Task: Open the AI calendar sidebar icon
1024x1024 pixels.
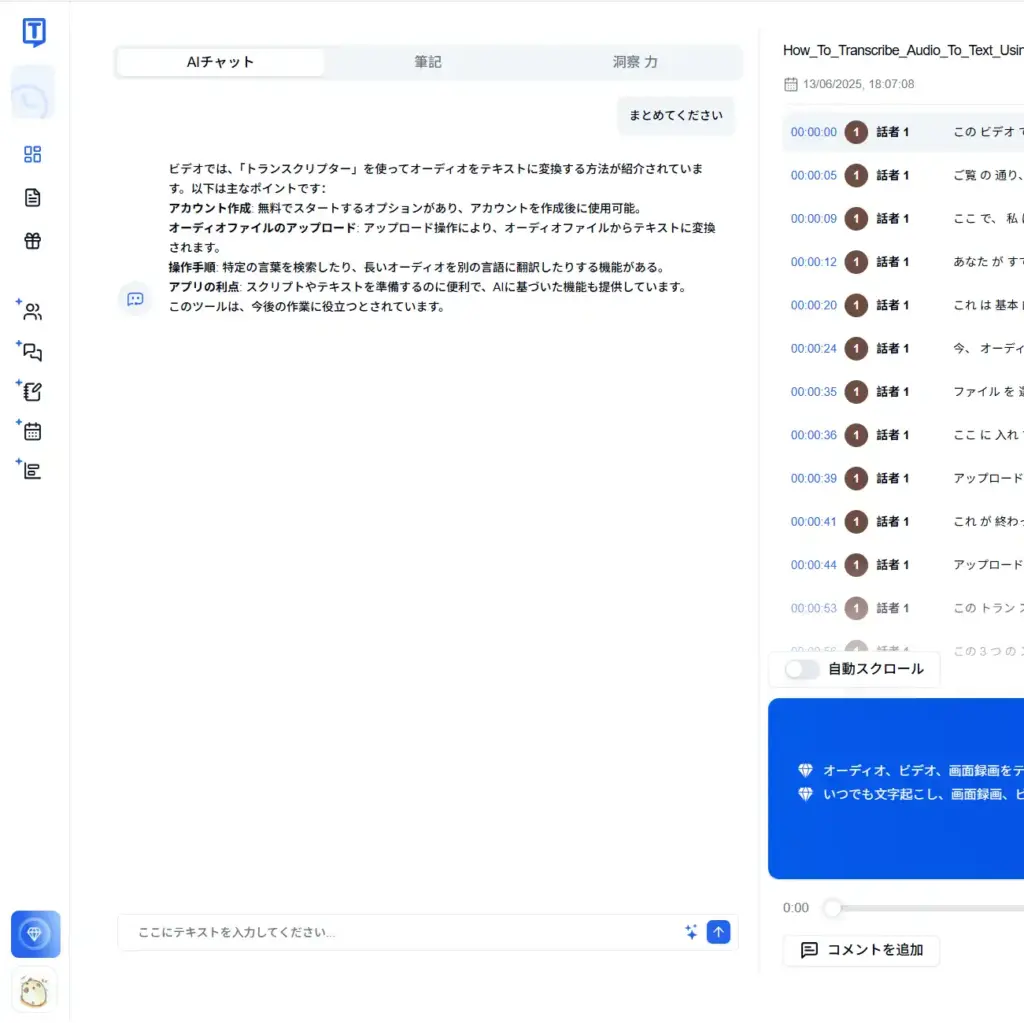Action: tap(30, 430)
